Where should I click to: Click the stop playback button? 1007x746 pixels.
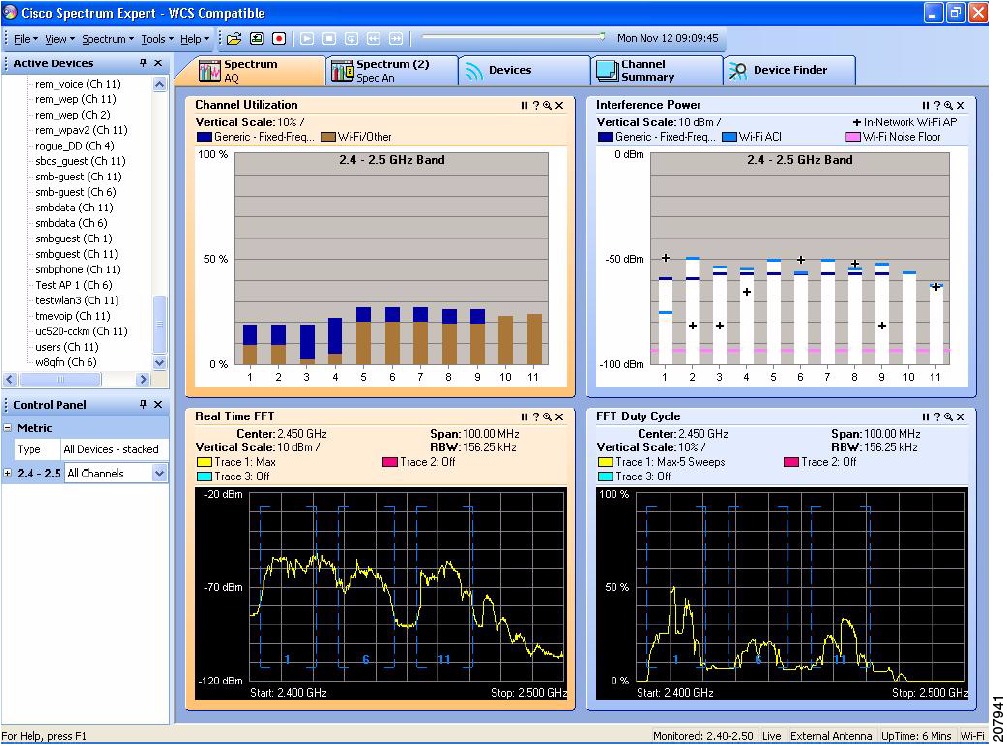[329, 39]
